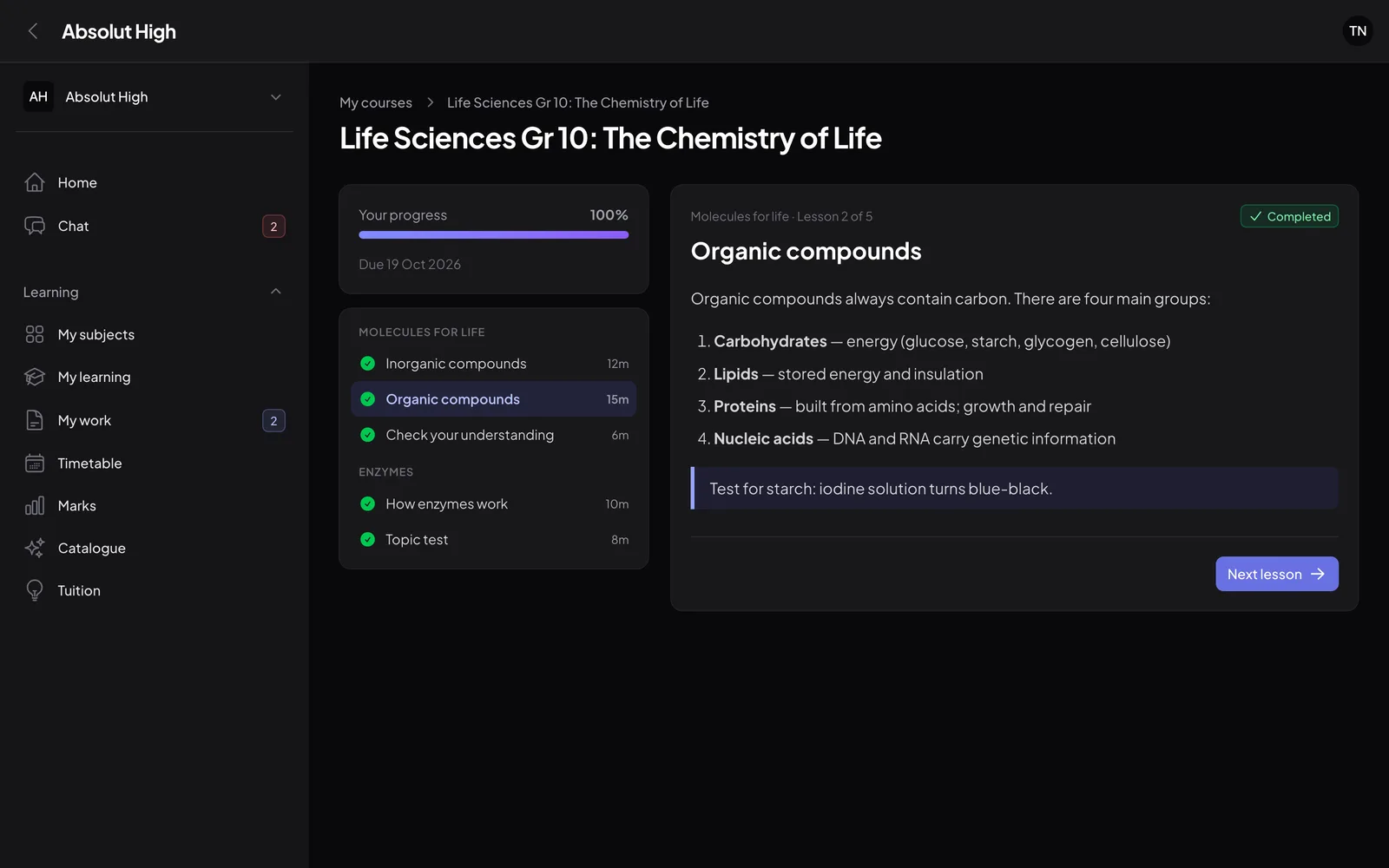Screen dimensions: 1389x868
Task: Click green checkmark beside Check your understanding
Action: point(367,435)
